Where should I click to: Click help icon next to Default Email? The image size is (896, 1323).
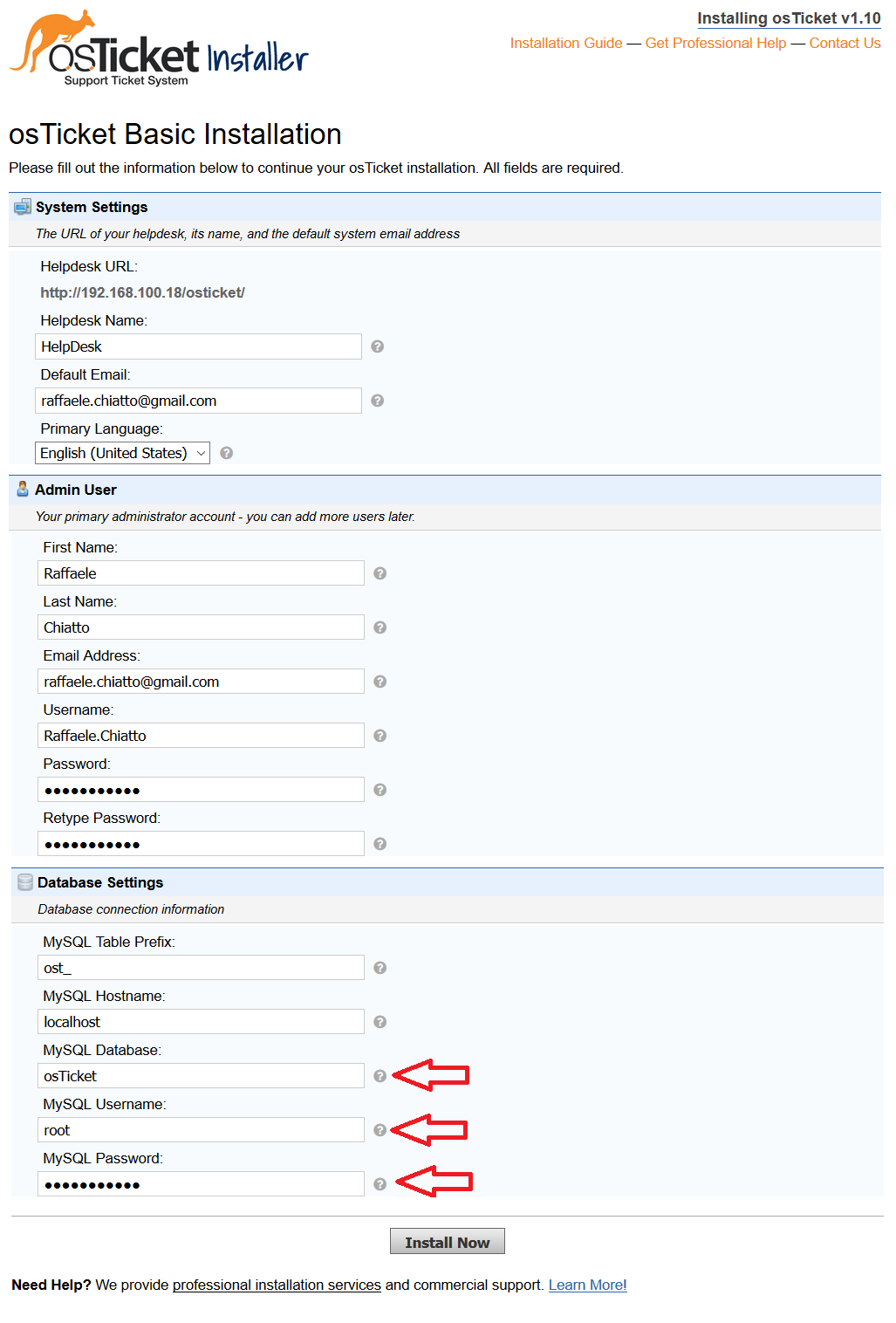377,401
